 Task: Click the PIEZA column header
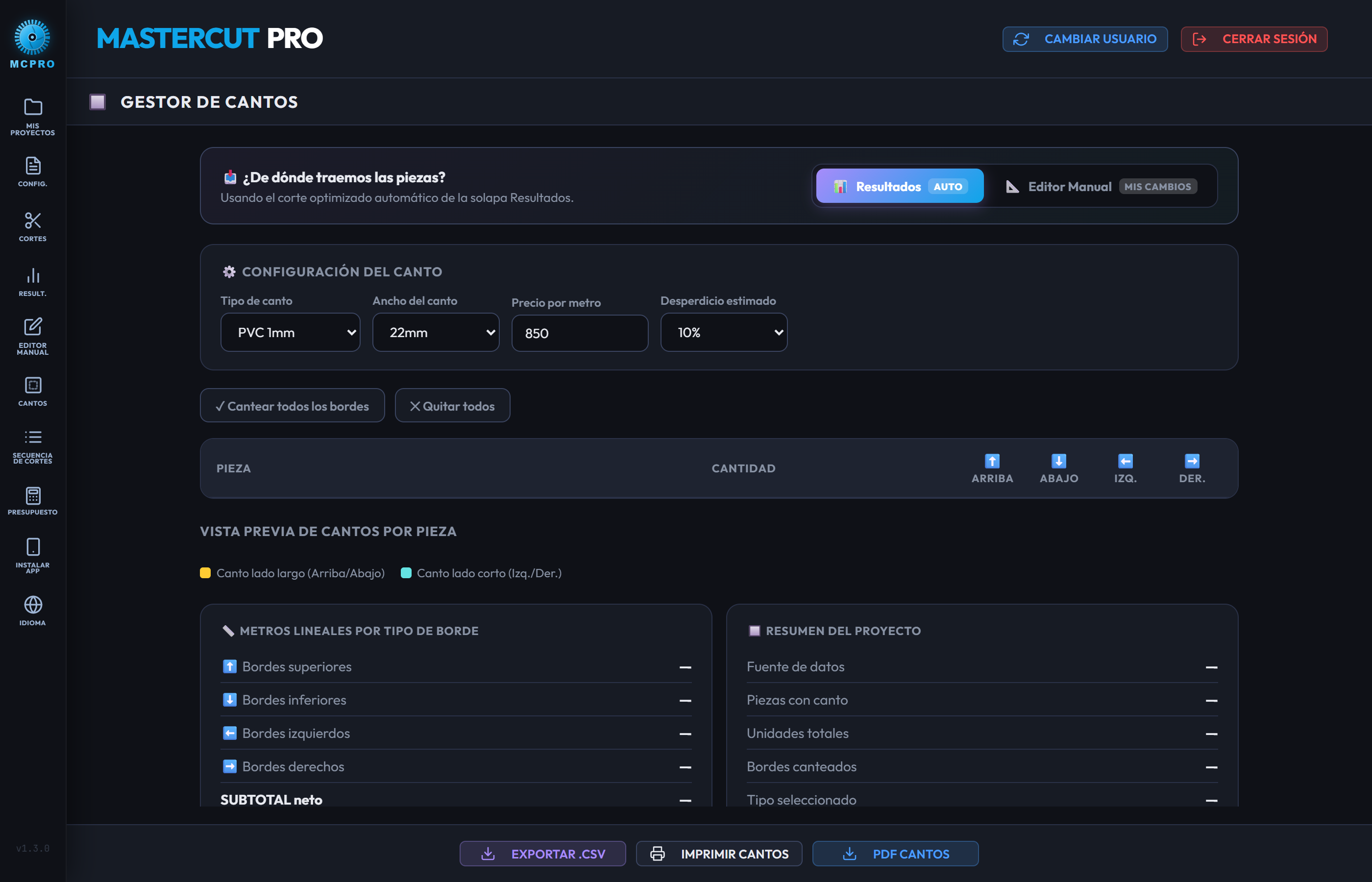[234, 468]
